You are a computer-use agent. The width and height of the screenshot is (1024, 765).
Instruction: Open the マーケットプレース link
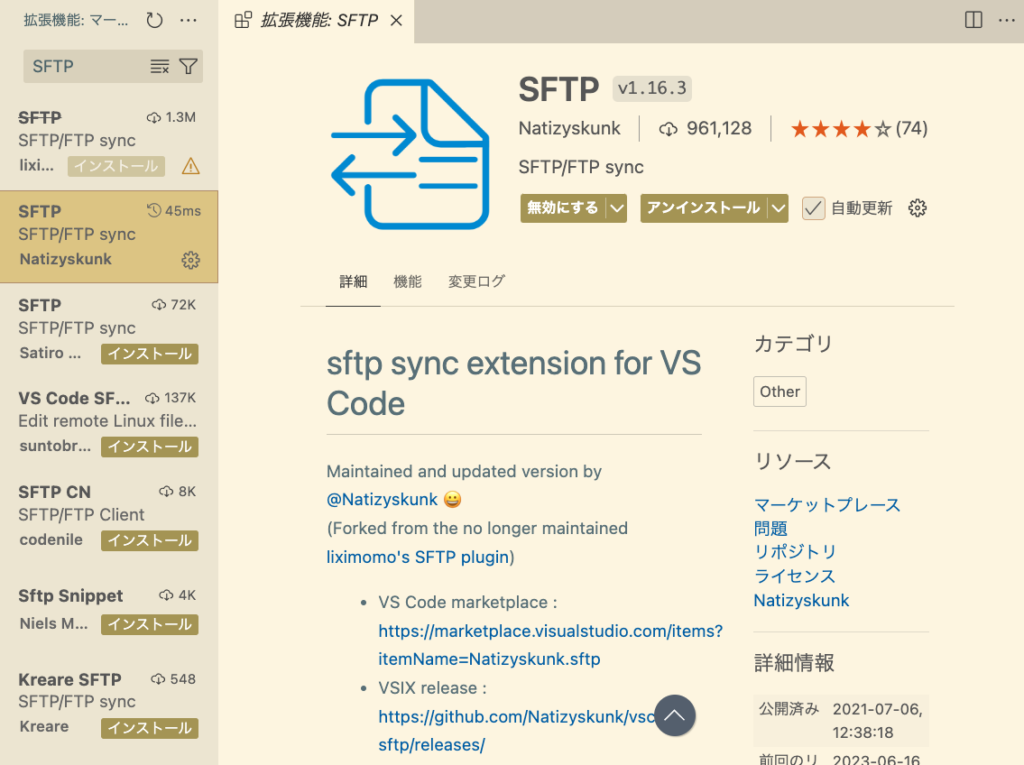coord(826,505)
